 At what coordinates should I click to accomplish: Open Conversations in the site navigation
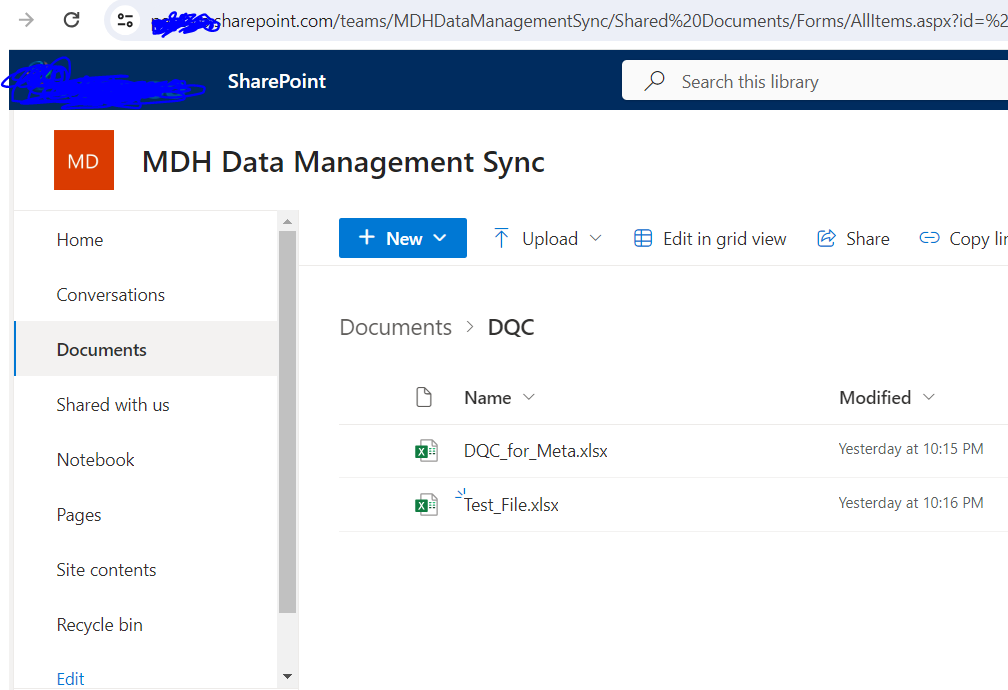[111, 295]
